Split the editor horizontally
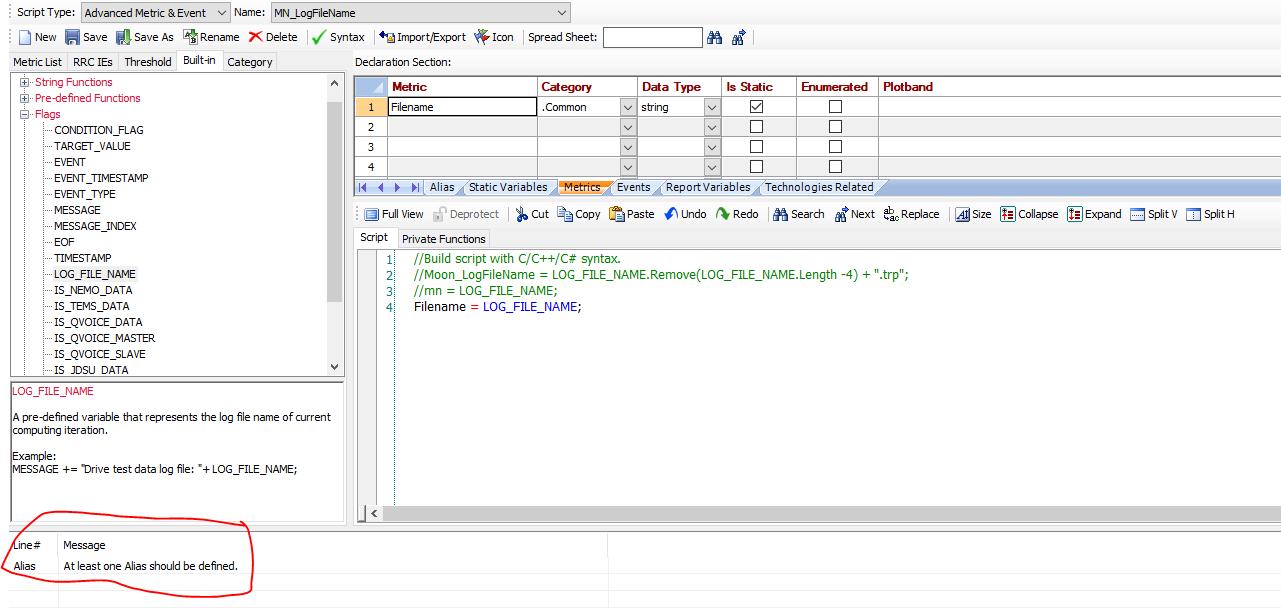Image resolution: width=1281 pixels, height=608 pixels. 1209,213
